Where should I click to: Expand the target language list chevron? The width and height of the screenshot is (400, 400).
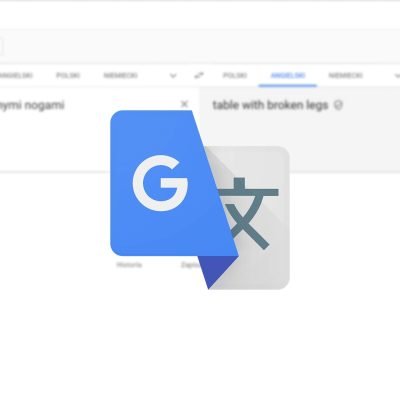pos(397,76)
